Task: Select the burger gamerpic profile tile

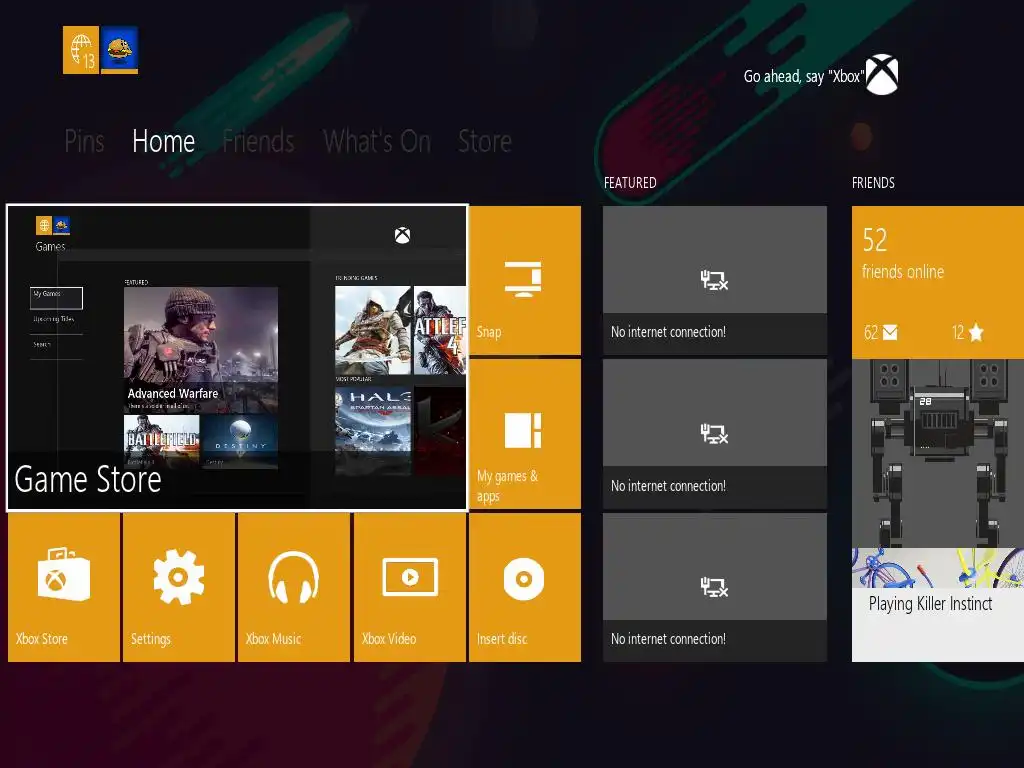Action: (x=120, y=50)
